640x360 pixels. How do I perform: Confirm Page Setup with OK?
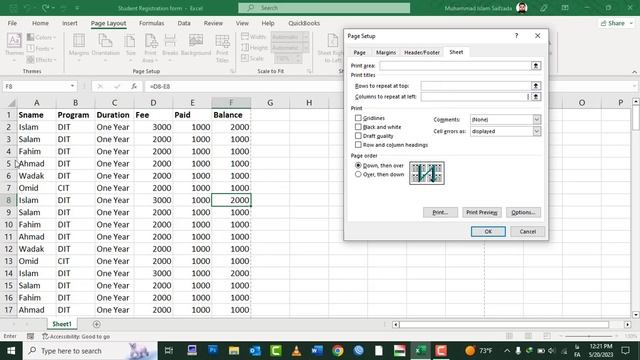click(x=488, y=231)
